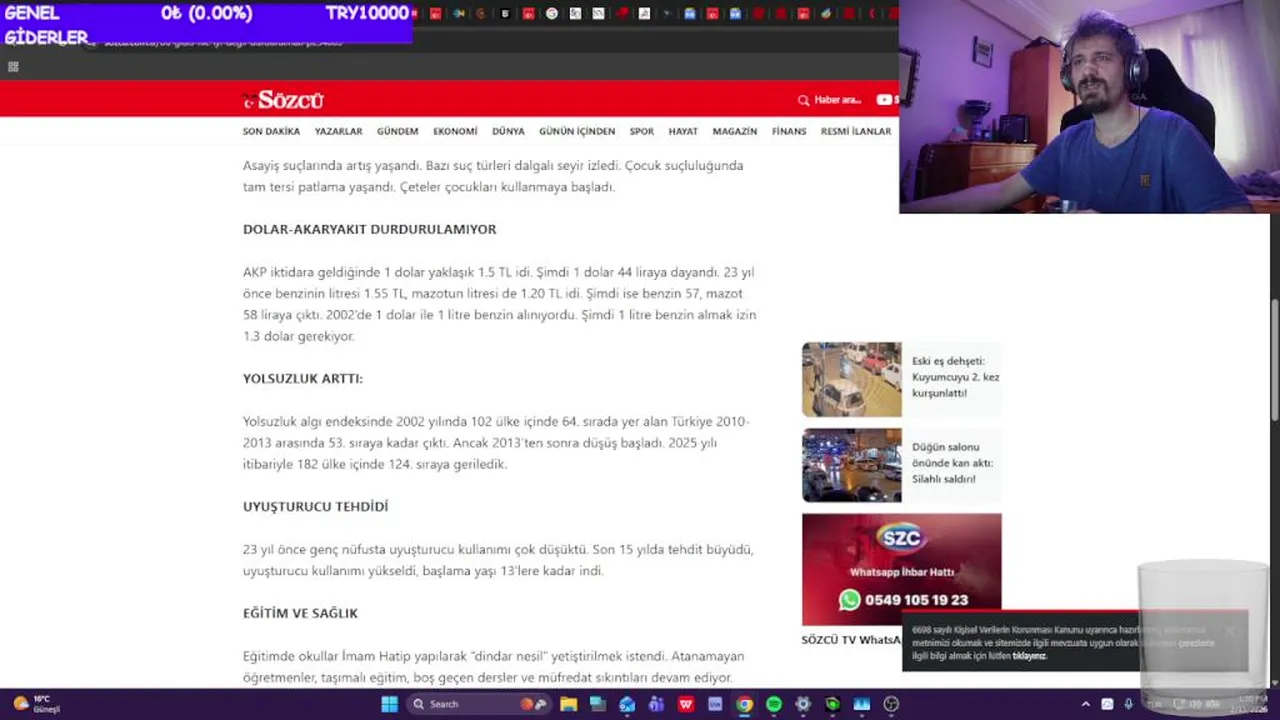Click the 'tıklayınız' link in the privacy notice
The height and width of the screenshot is (720, 1280).
click(1029, 656)
